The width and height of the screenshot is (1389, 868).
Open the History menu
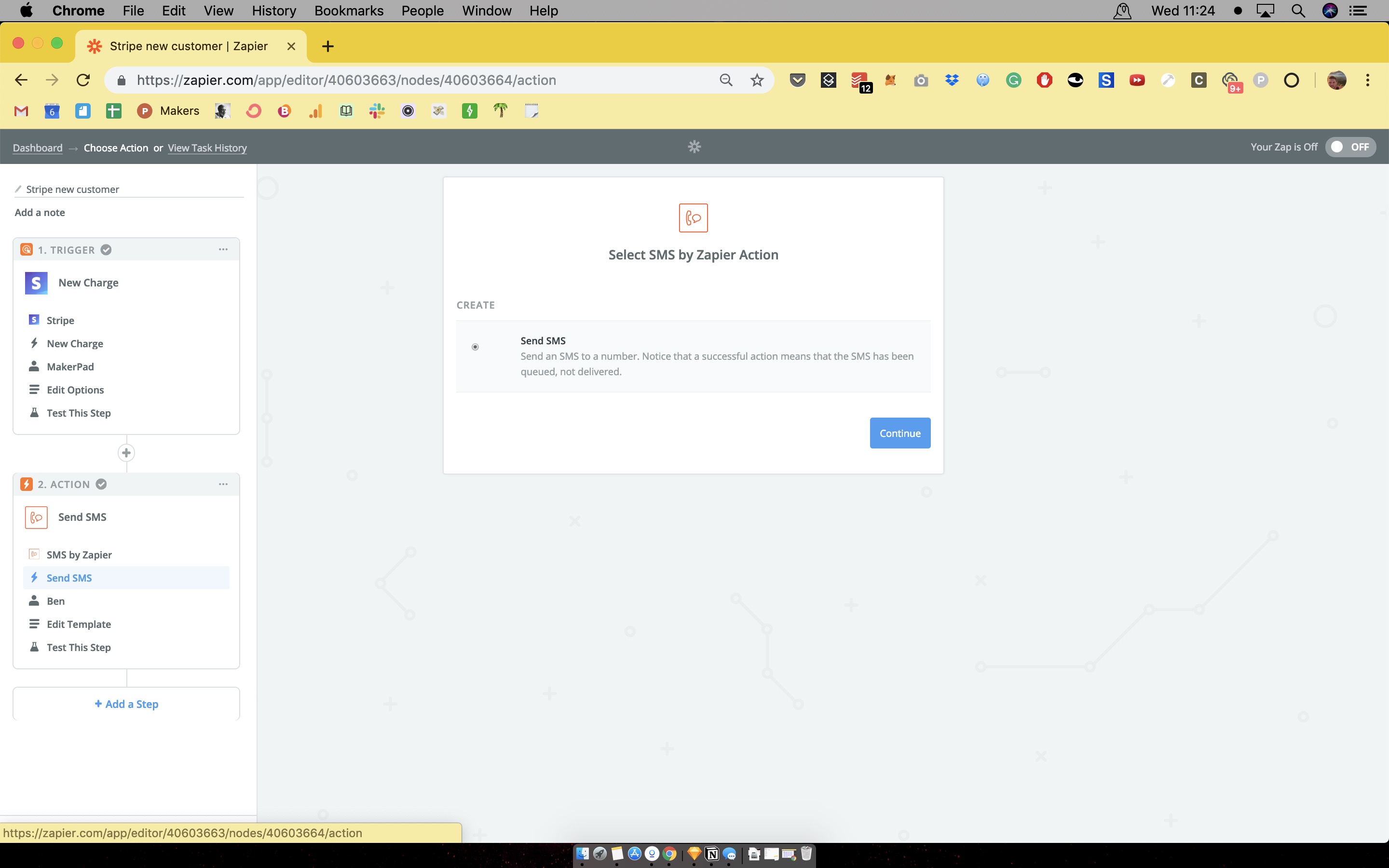pos(274,10)
